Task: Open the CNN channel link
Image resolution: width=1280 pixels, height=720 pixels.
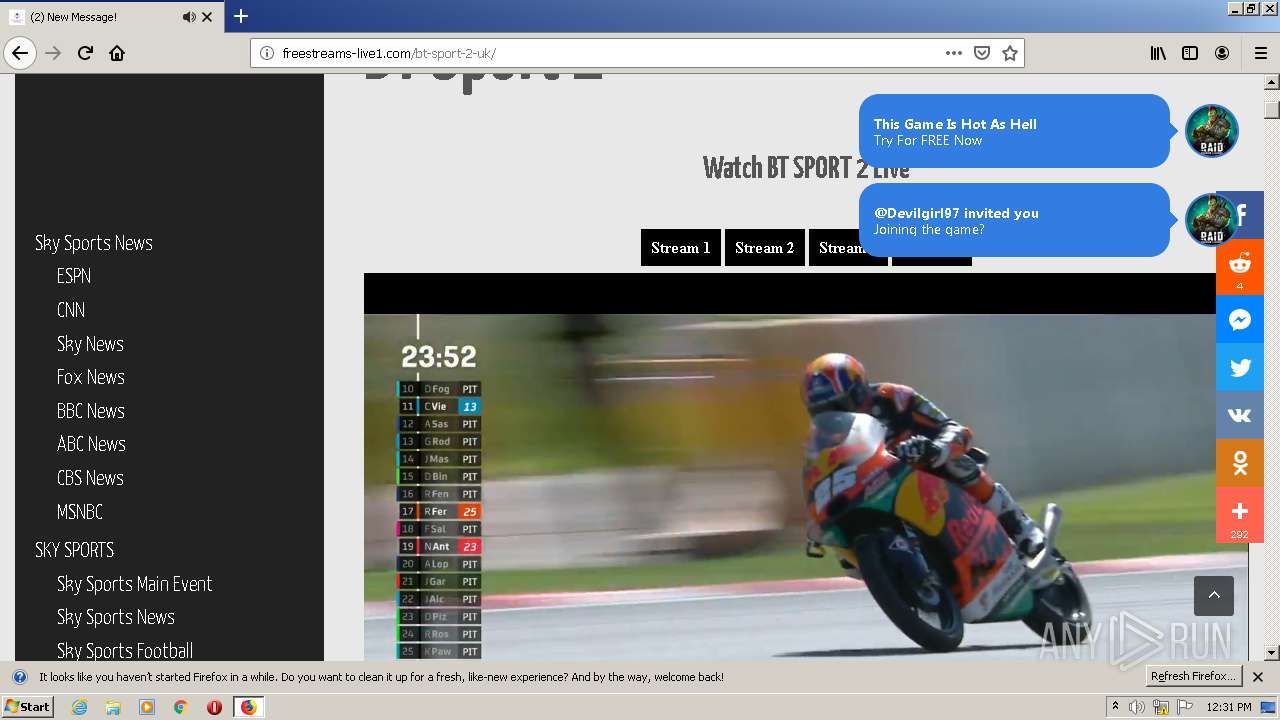Action: (71, 310)
